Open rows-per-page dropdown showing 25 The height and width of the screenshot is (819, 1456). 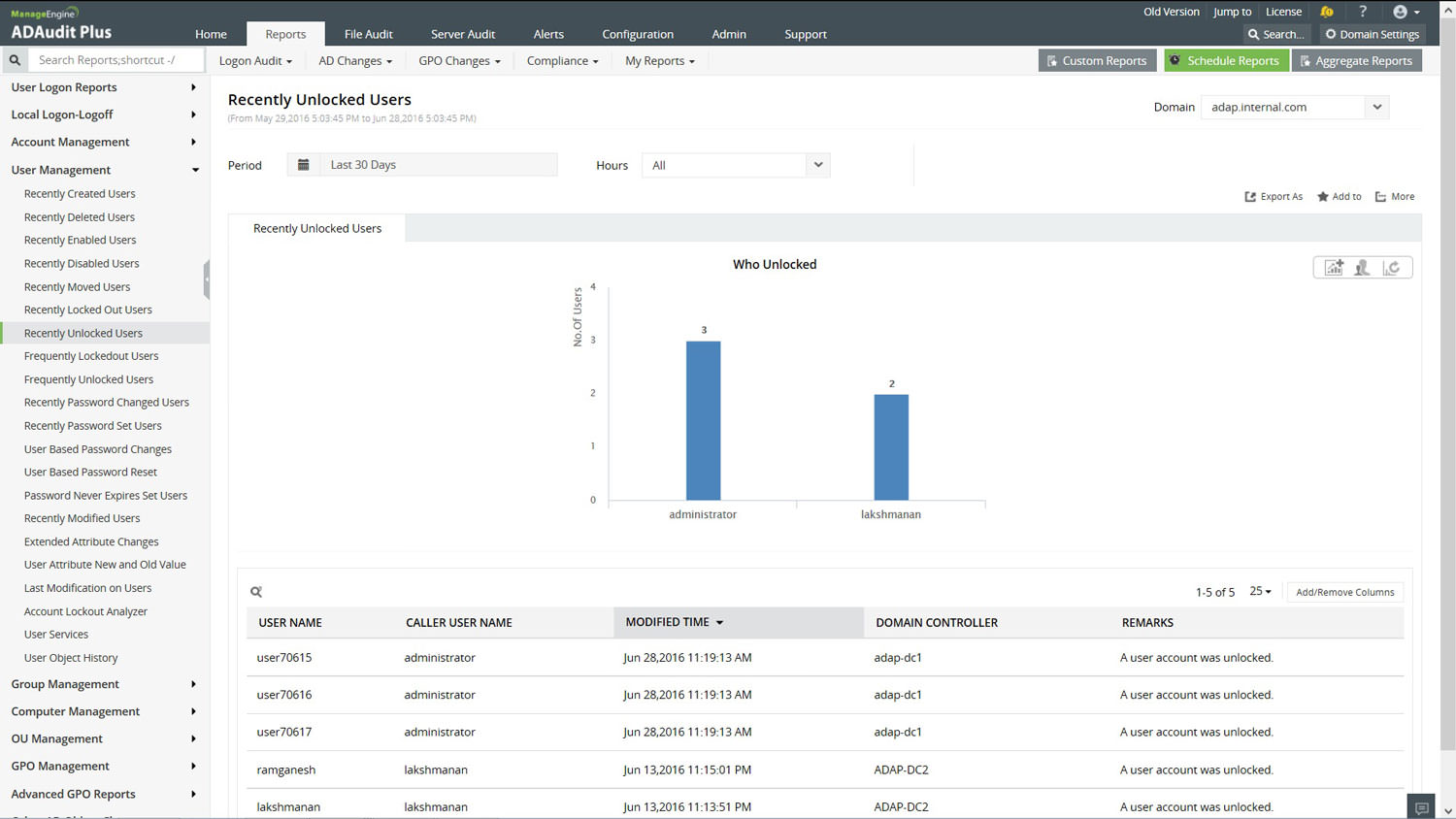(1260, 591)
